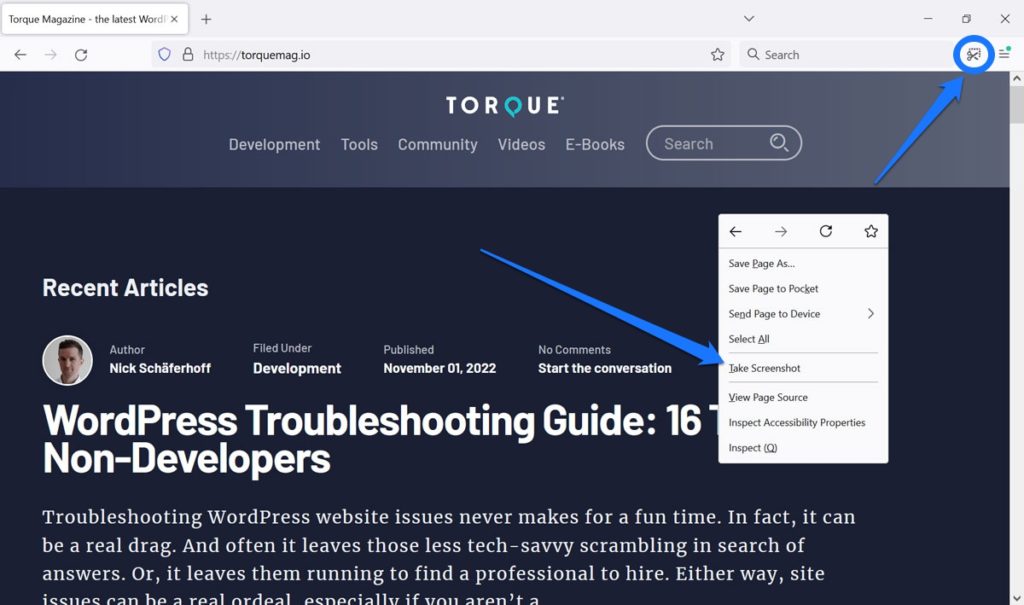Image resolution: width=1024 pixels, height=605 pixels.
Task: Click the November 01, 2022 date
Action: pyautogui.click(x=440, y=368)
